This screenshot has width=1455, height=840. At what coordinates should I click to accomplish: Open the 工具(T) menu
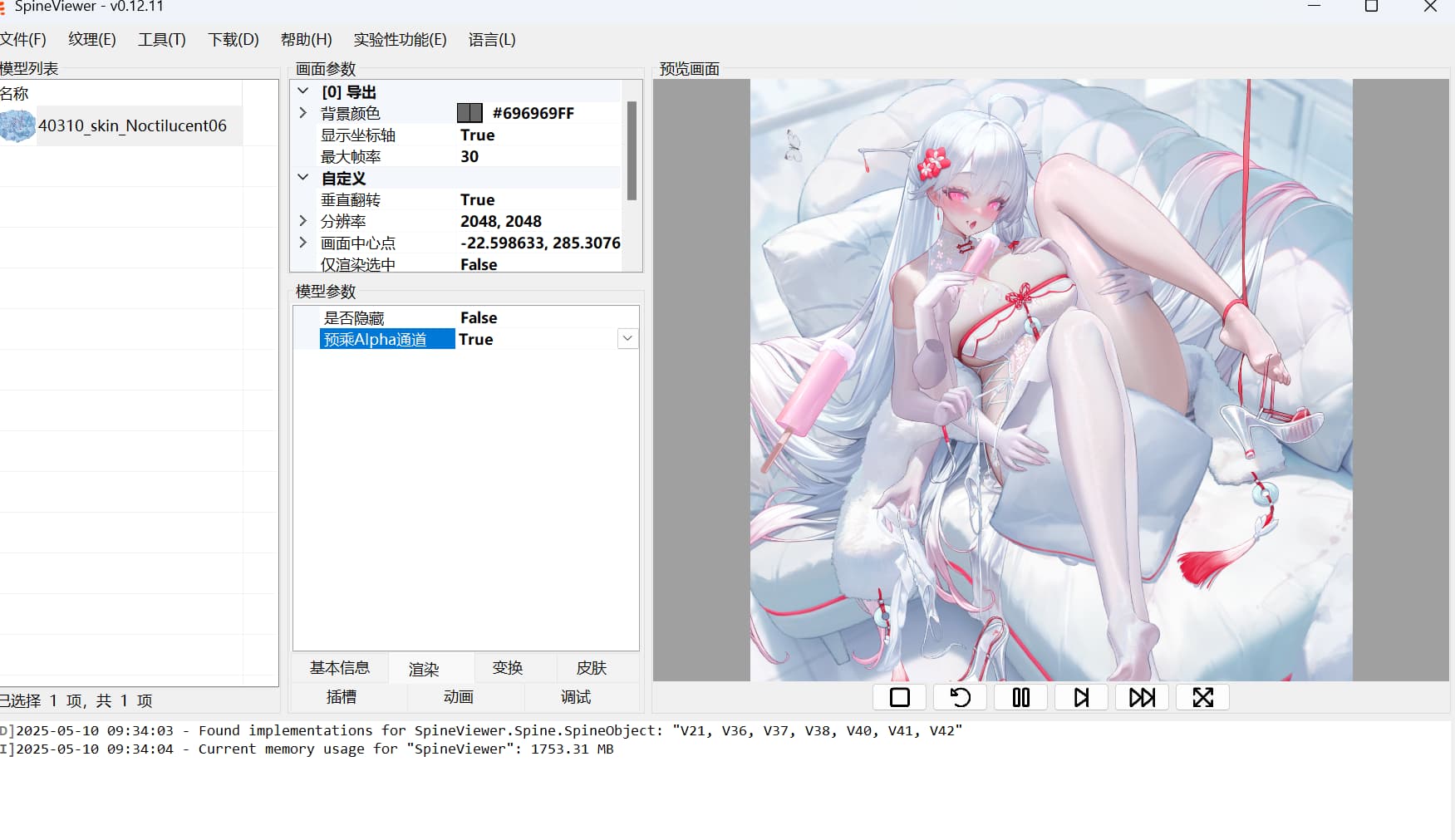(x=162, y=40)
